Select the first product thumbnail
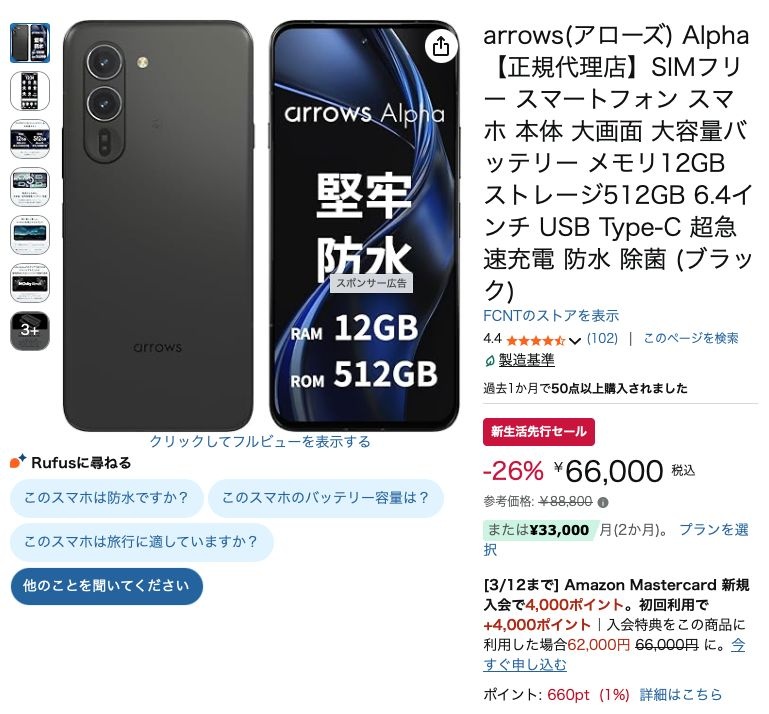769x714 pixels. click(x=30, y=43)
